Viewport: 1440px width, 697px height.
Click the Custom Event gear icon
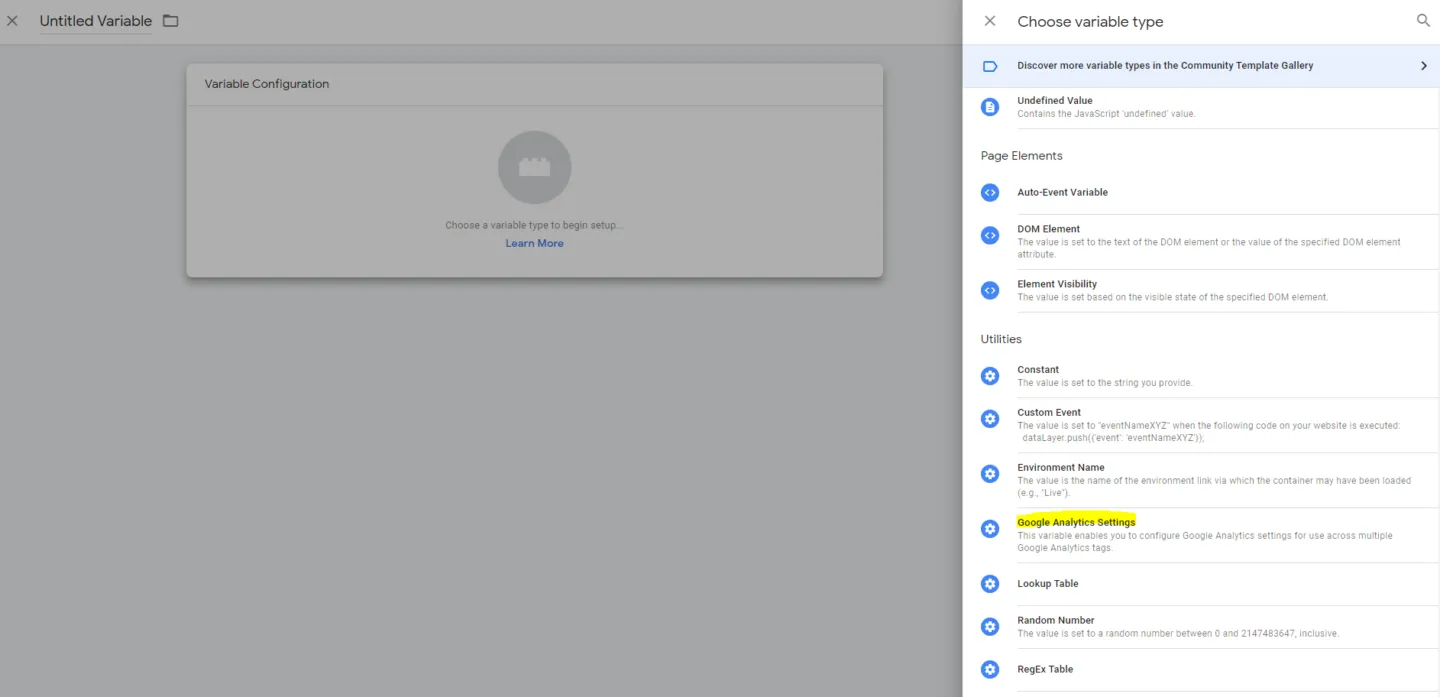990,418
